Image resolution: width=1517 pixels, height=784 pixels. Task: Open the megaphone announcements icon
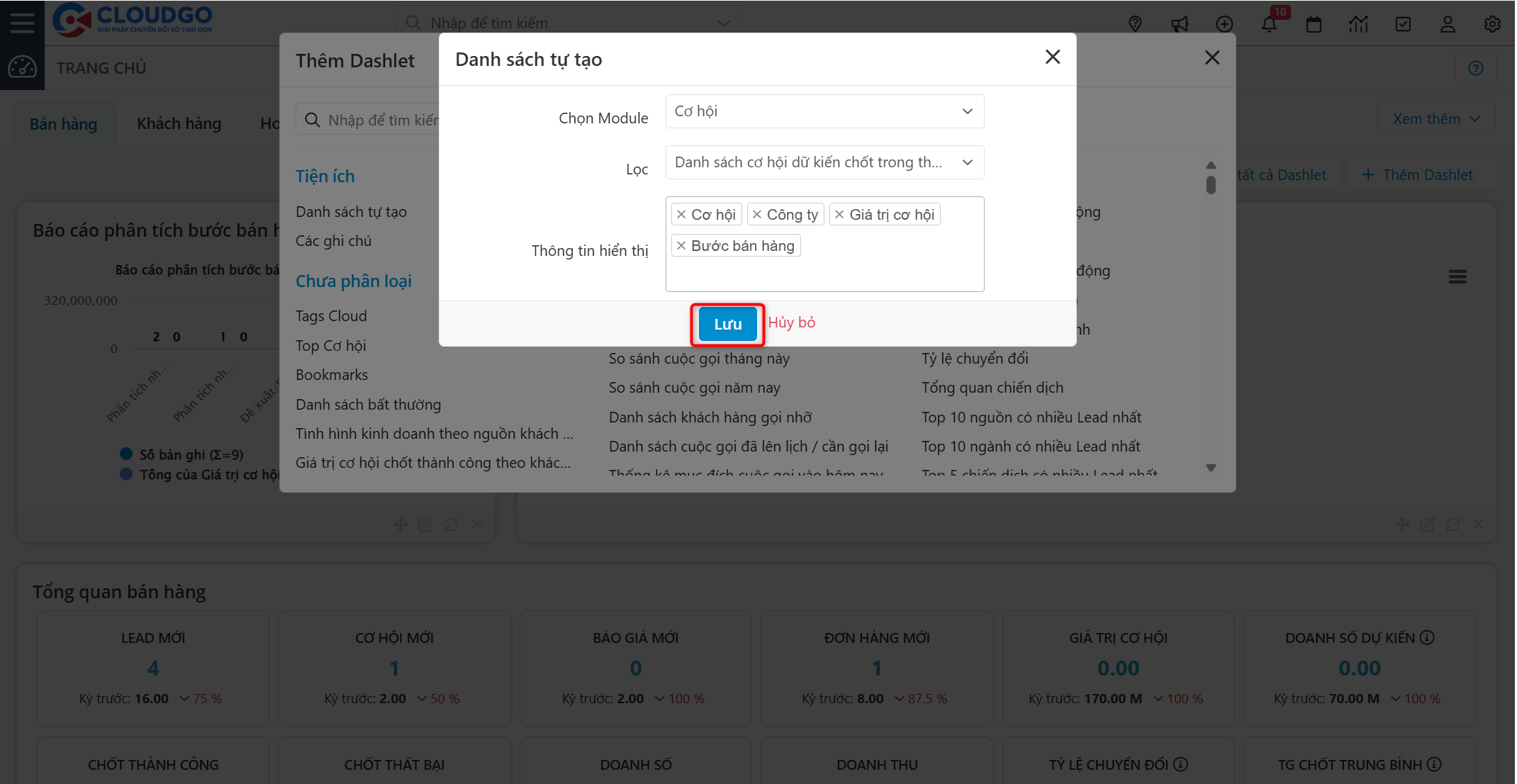pos(1180,23)
